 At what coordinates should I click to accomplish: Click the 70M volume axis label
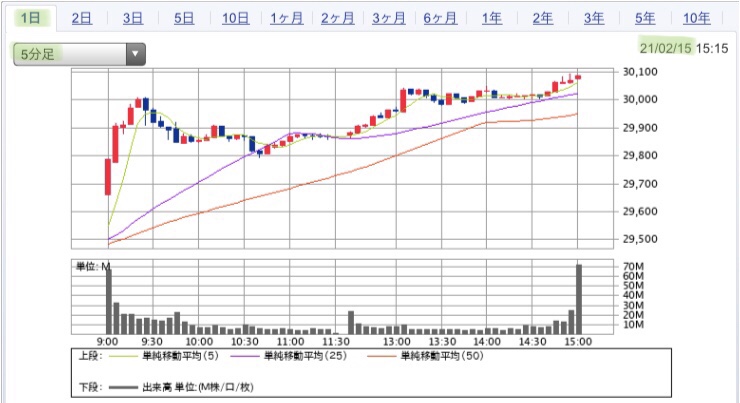click(x=633, y=267)
